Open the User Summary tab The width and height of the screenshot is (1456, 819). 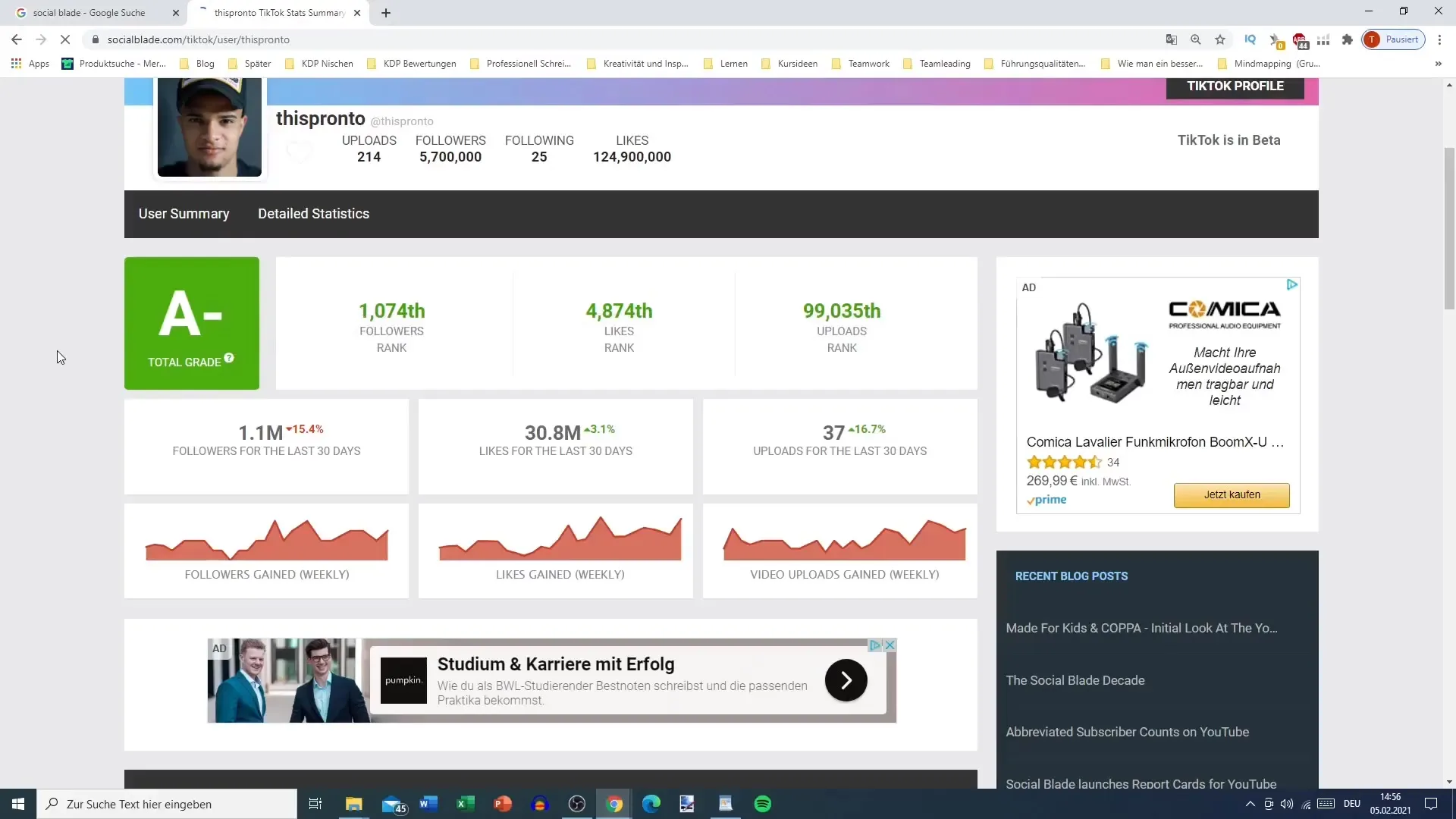point(184,214)
